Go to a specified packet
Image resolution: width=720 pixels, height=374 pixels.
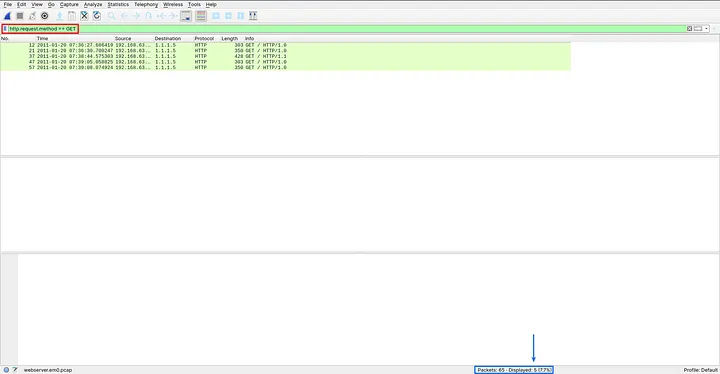[x=148, y=16]
